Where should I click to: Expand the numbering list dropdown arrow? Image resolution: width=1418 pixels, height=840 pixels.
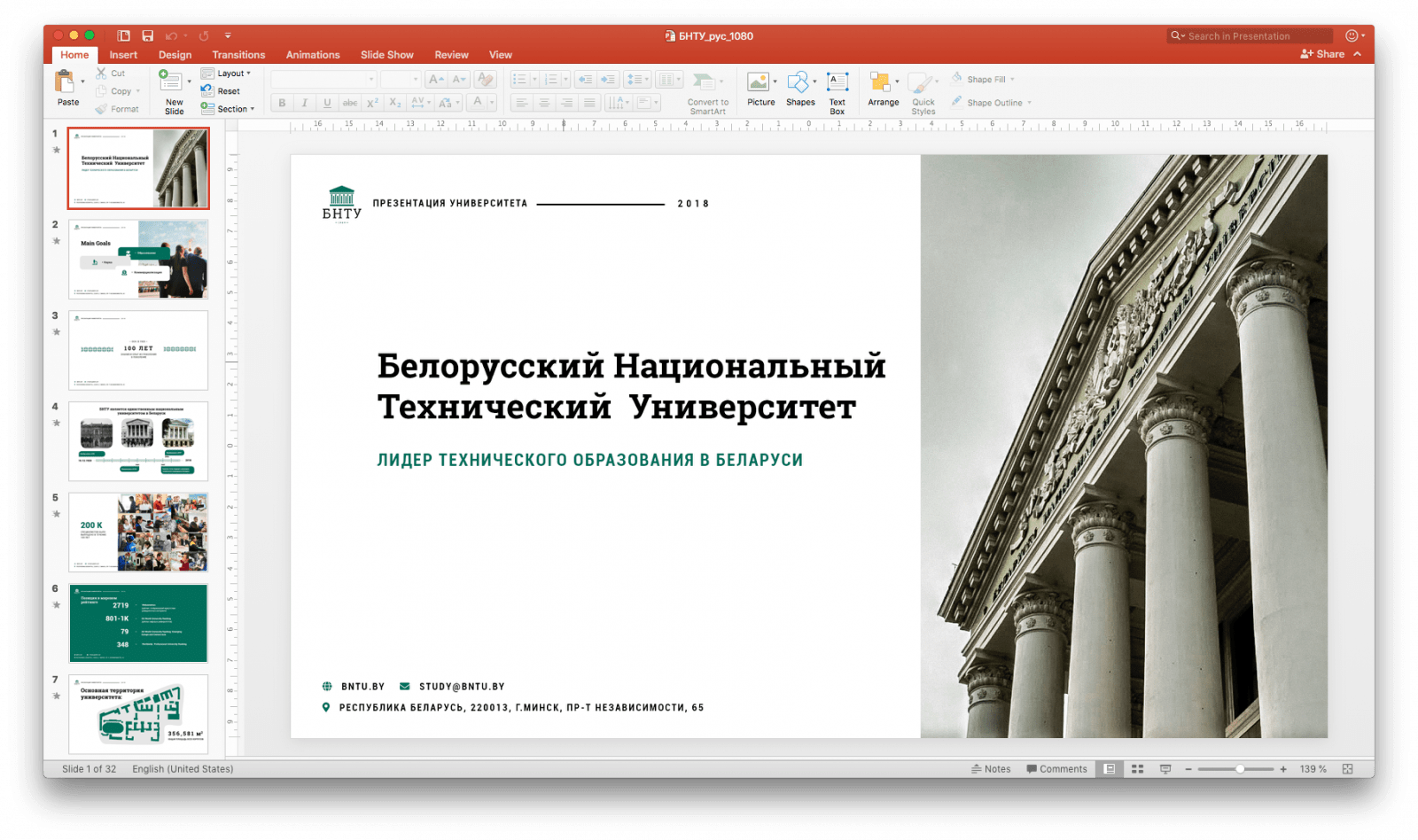pyautogui.click(x=565, y=80)
